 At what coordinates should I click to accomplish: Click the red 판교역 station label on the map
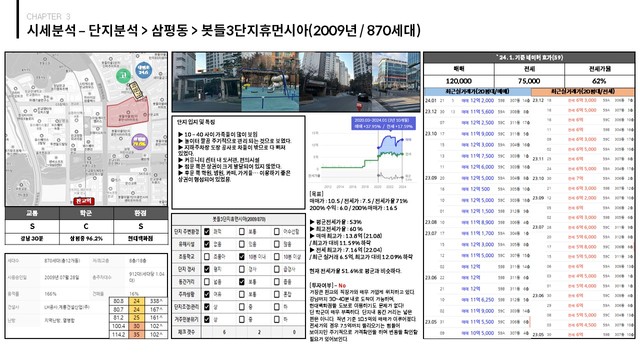click(x=84, y=201)
